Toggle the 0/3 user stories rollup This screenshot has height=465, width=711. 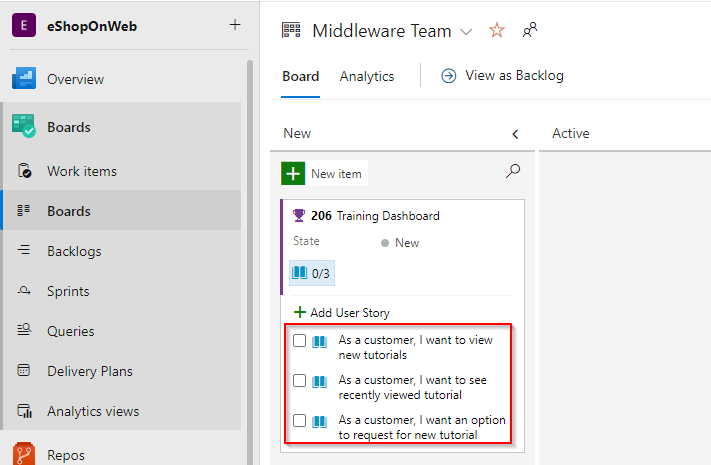[x=312, y=273]
